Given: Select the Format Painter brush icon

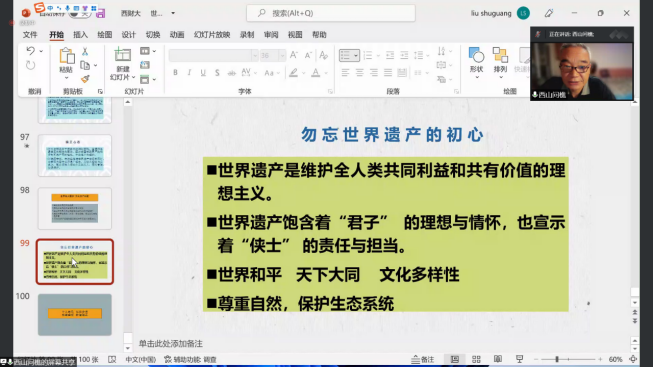Looking at the screenshot, I should 85,79.
